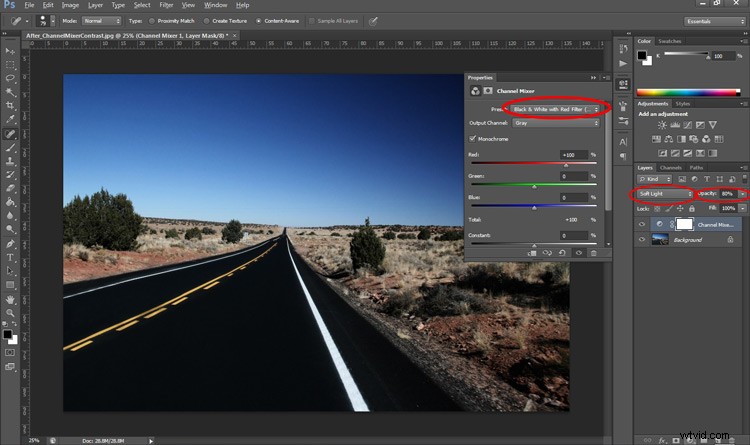
Task: Open the File menu
Action: (29, 5)
